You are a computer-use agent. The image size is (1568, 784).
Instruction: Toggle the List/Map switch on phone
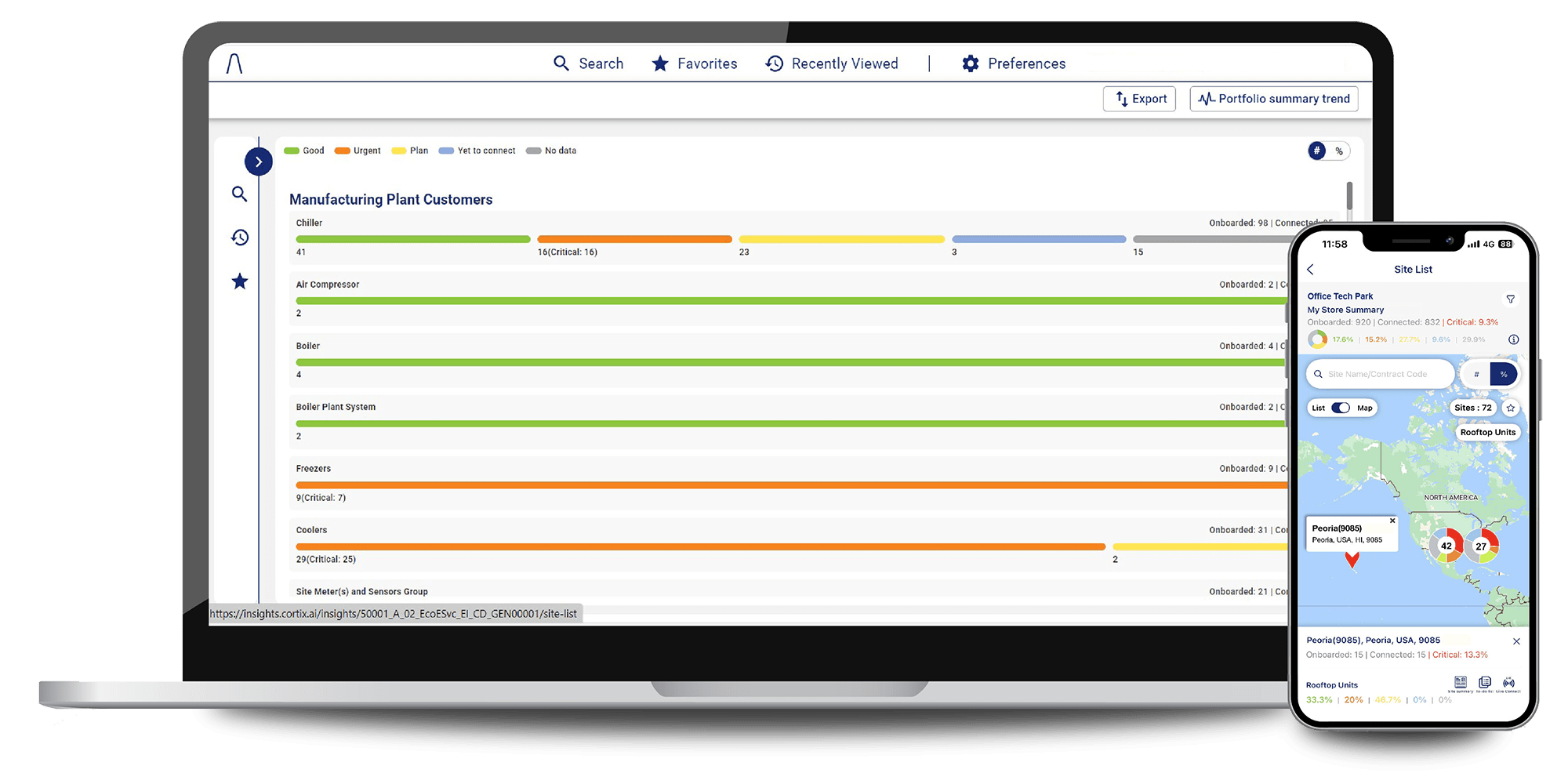(x=1341, y=408)
